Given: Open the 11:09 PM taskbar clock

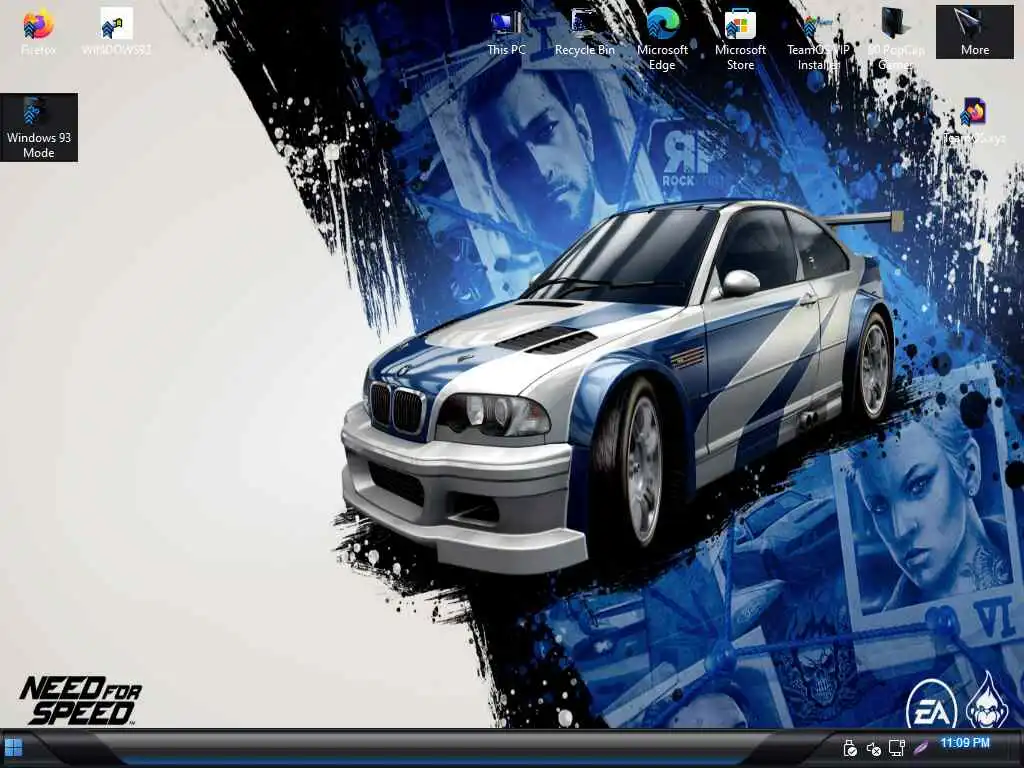Looking at the screenshot, I should tap(965, 743).
